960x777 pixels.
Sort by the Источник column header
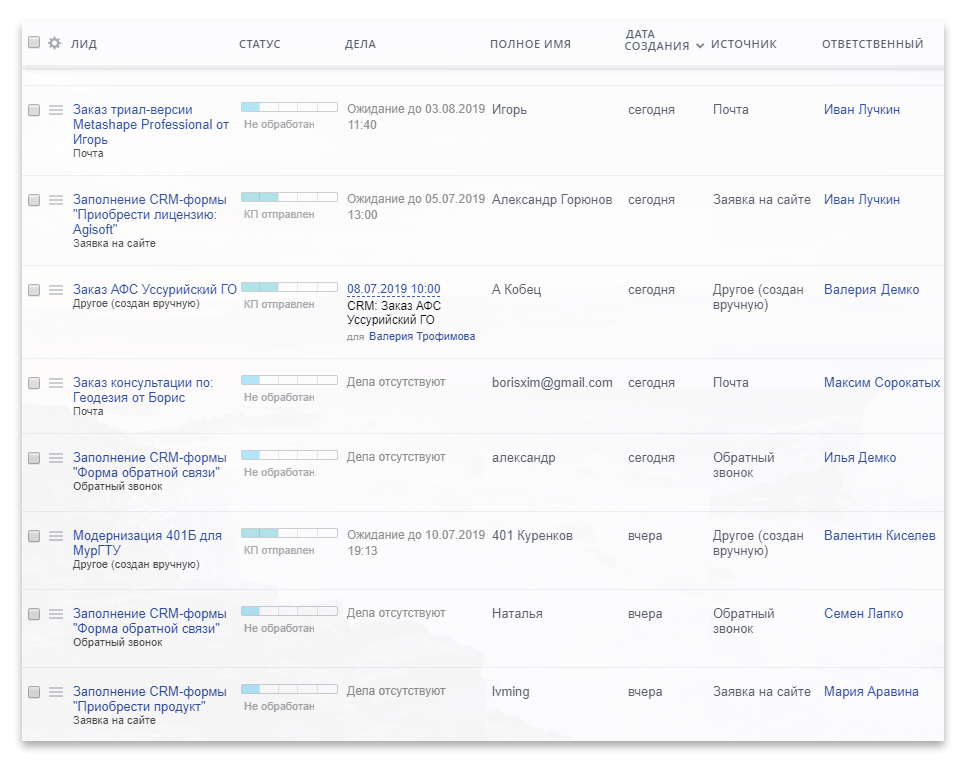(743, 44)
